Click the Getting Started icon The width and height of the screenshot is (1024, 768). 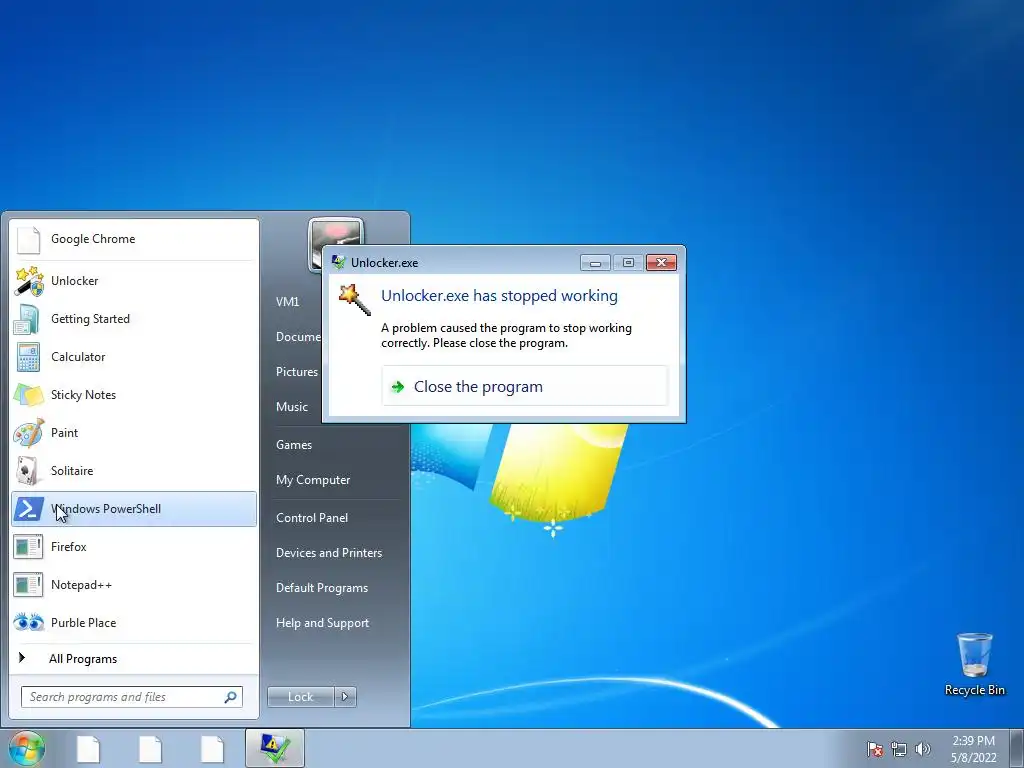tap(28, 319)
